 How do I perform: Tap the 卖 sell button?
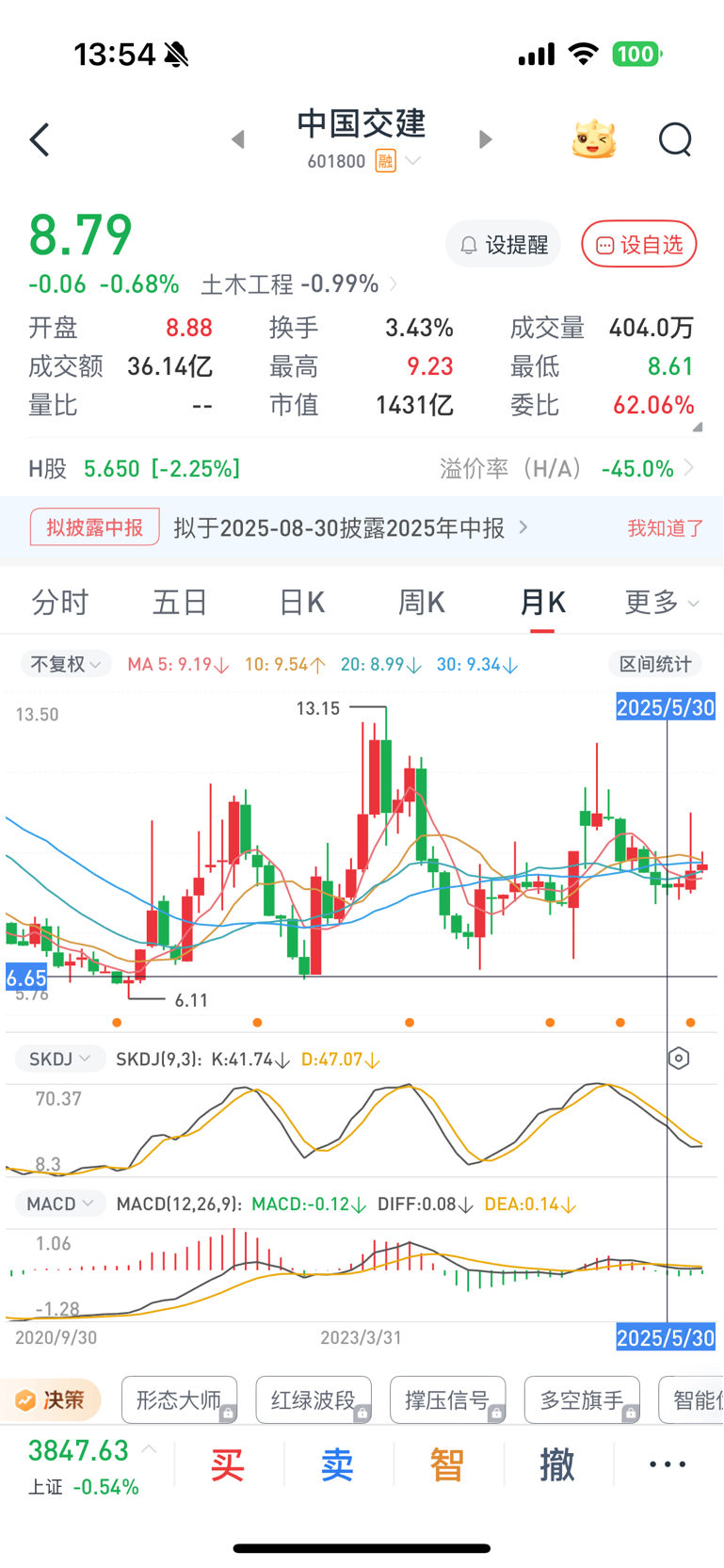pos(337,1465)
